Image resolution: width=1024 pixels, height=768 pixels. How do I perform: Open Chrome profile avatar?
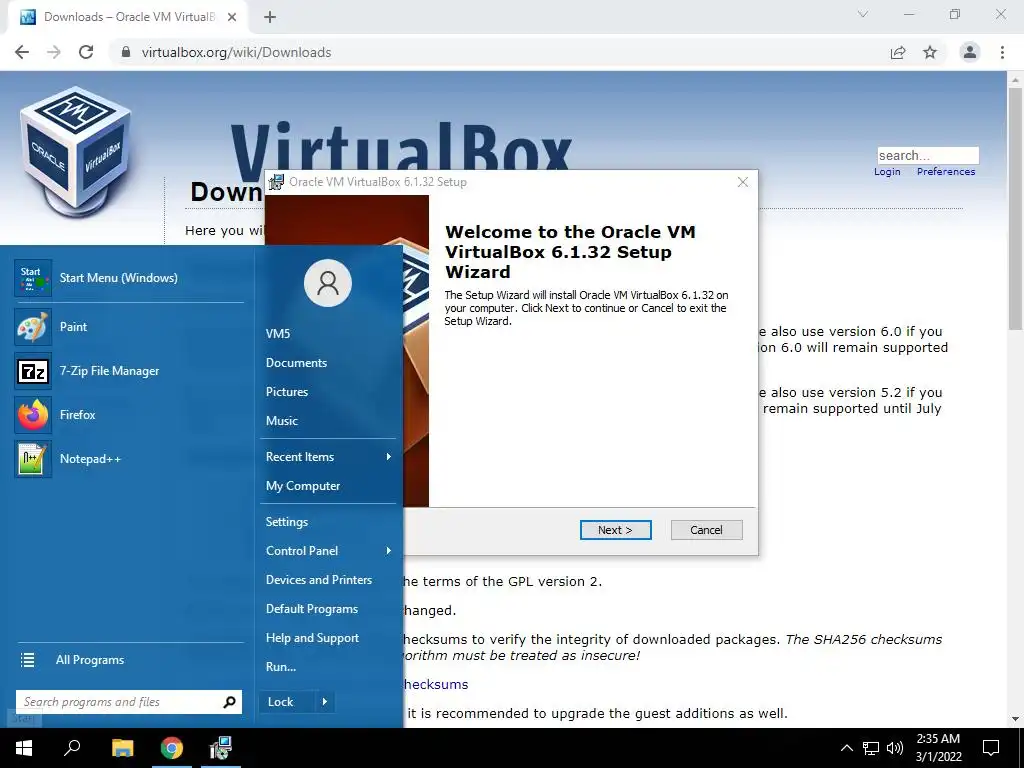pyautogui.click(x=970, y=52)
